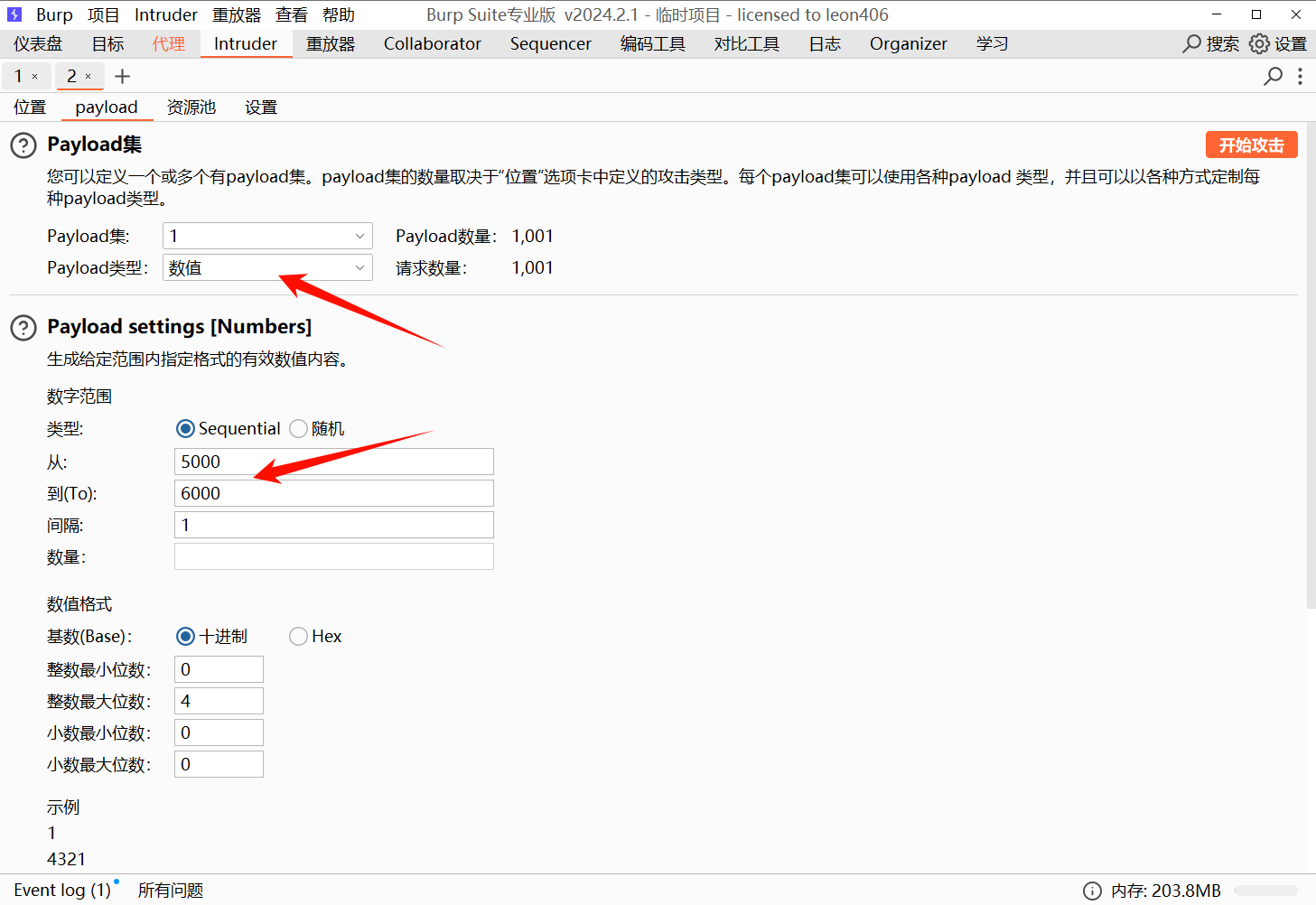Click the 间隔 field containing 1
The height and width of the screenshot is (905, 1316).
pyautogui.click(x=334, y=525)
